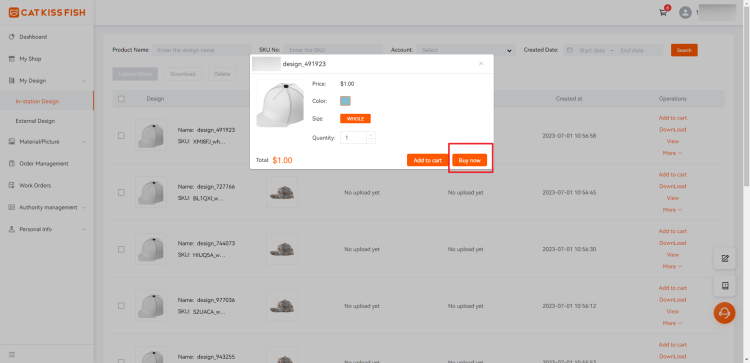
Task: Check the design_491923 row checkbox
Action: tap(121, 135)
